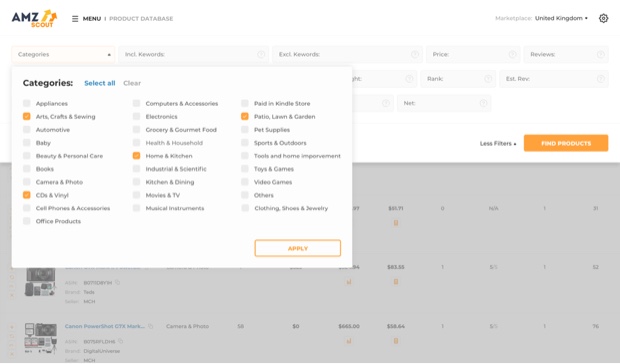Screen dimensions: 620x364
Task: Click help icon in Est. Rev filter
Action: pyautogui.click(x=601, y=79)
